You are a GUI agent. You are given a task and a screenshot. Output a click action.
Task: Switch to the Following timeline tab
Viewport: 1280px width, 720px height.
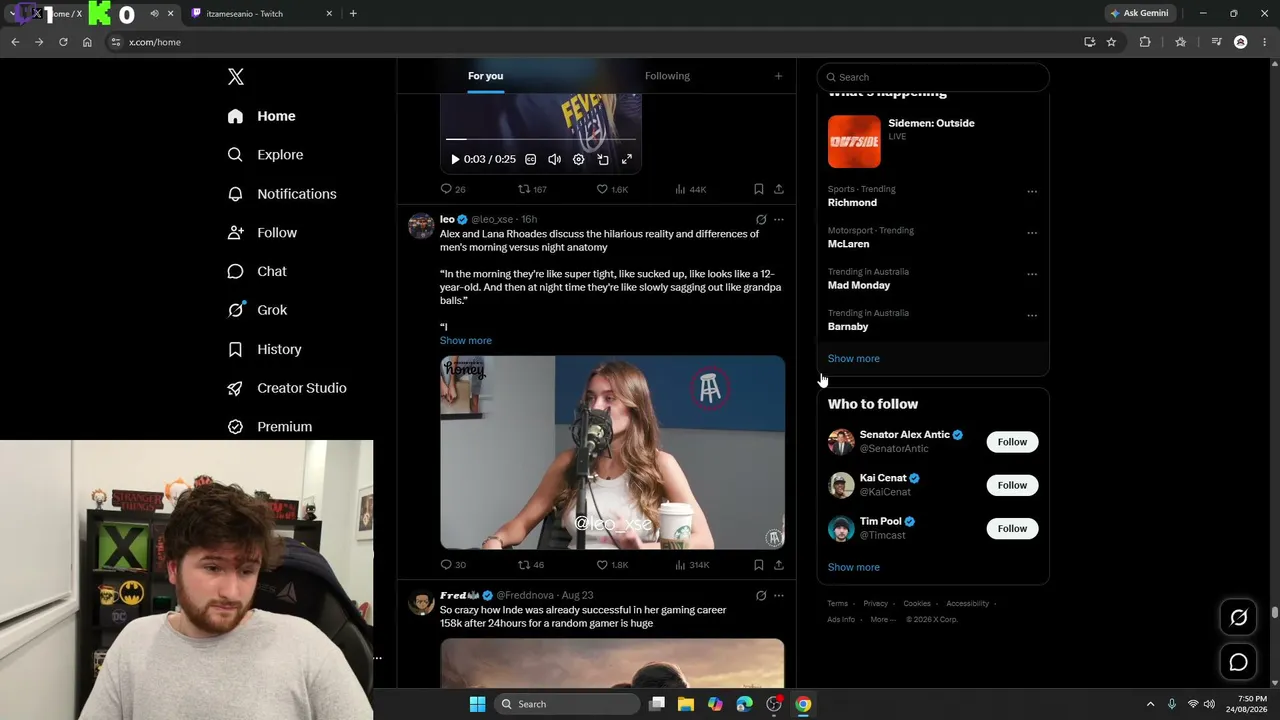point(667,76)
